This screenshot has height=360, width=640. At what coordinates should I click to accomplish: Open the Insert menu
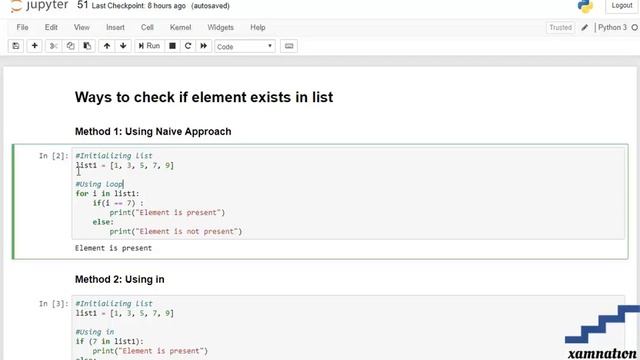(115, 27)
